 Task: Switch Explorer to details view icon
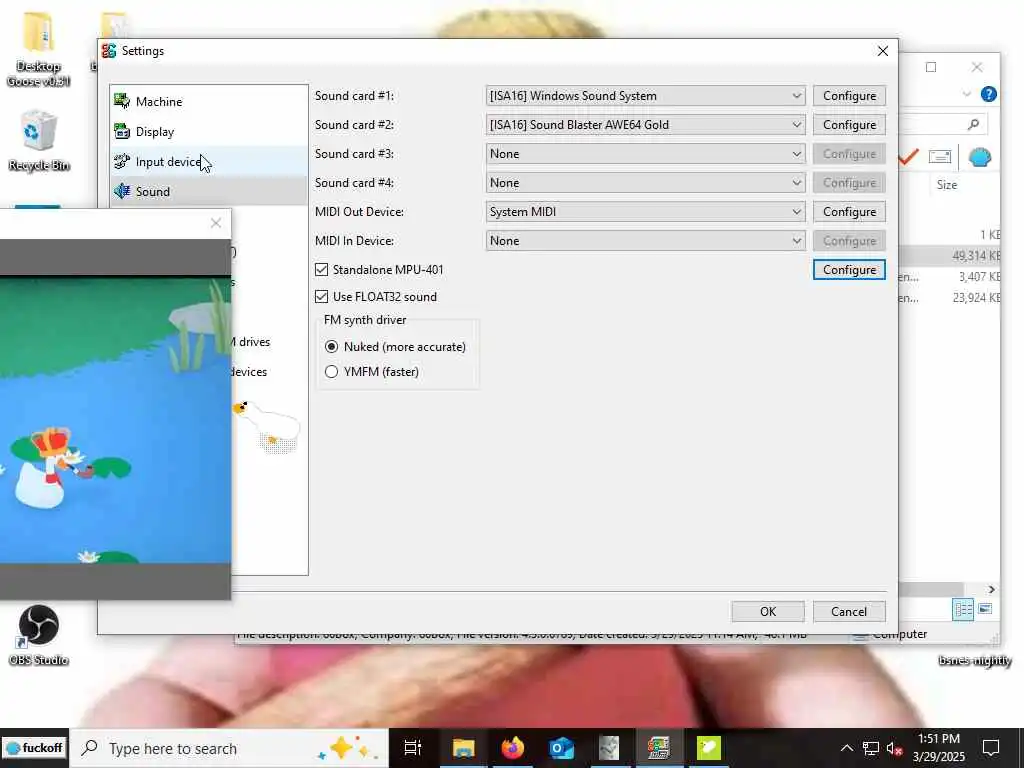coord(963,609)
